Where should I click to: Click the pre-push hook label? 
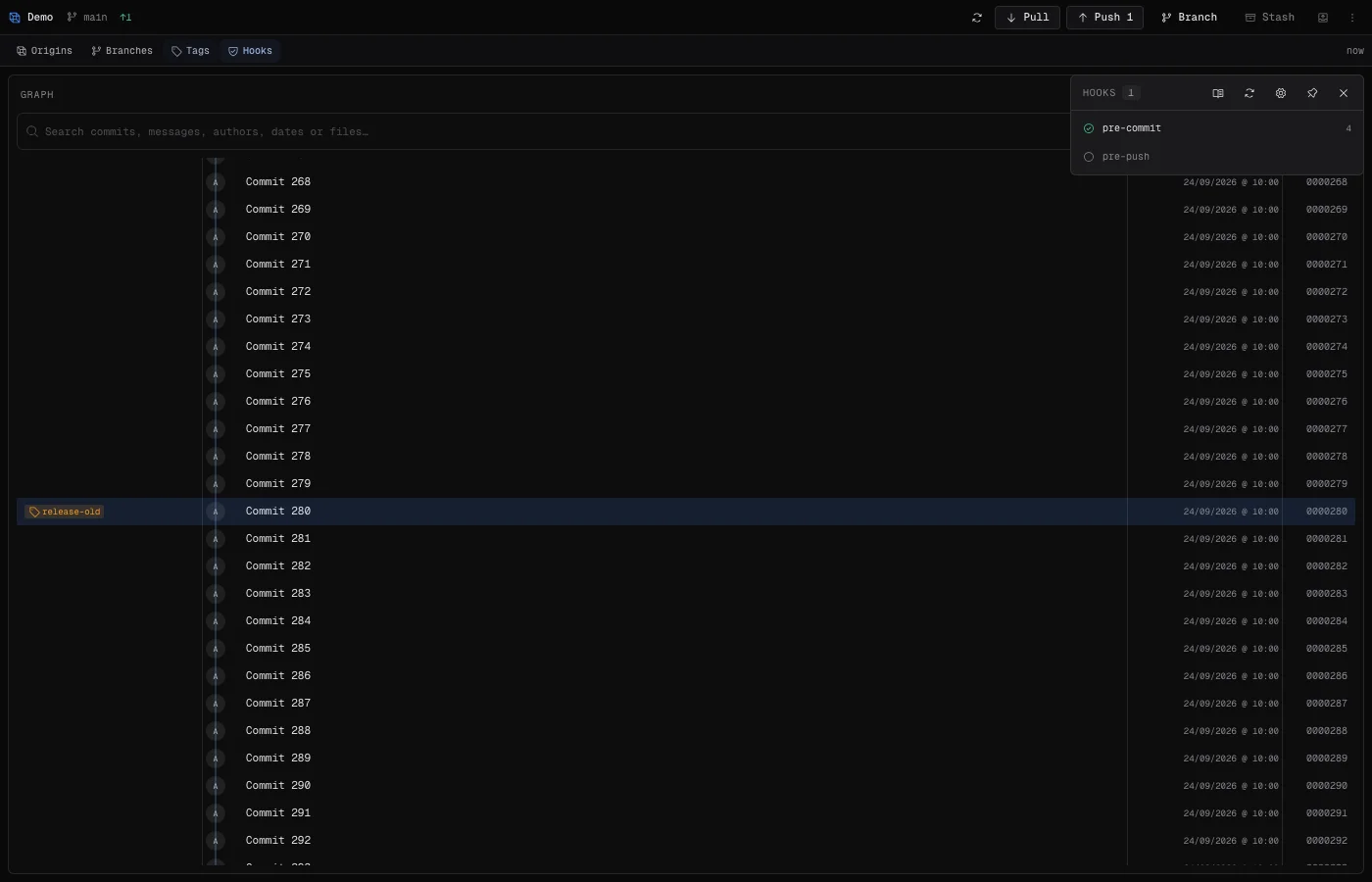point(1126,157)
